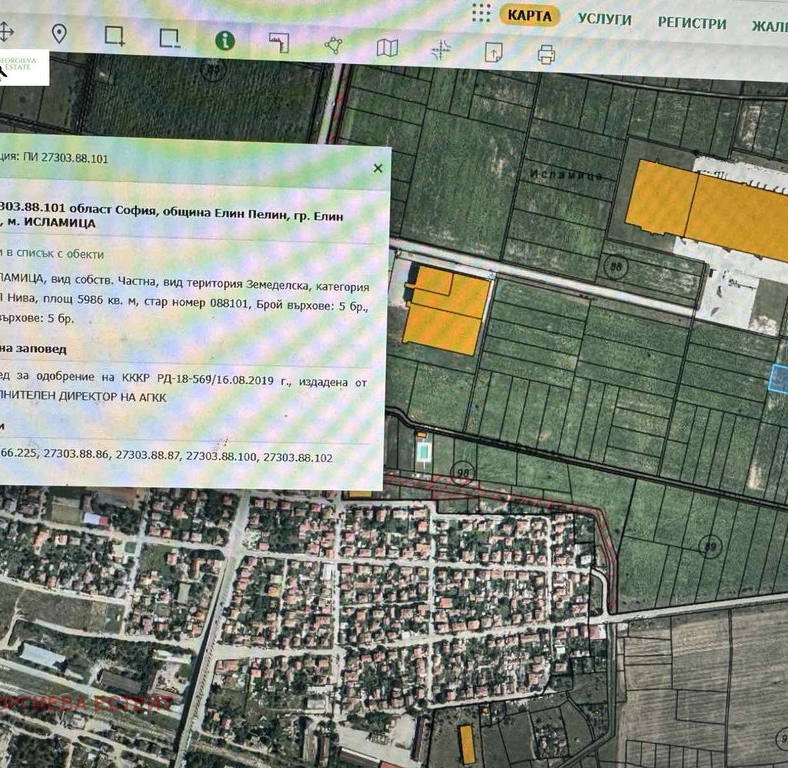Click the 'в списък с обекти' link

53,253
